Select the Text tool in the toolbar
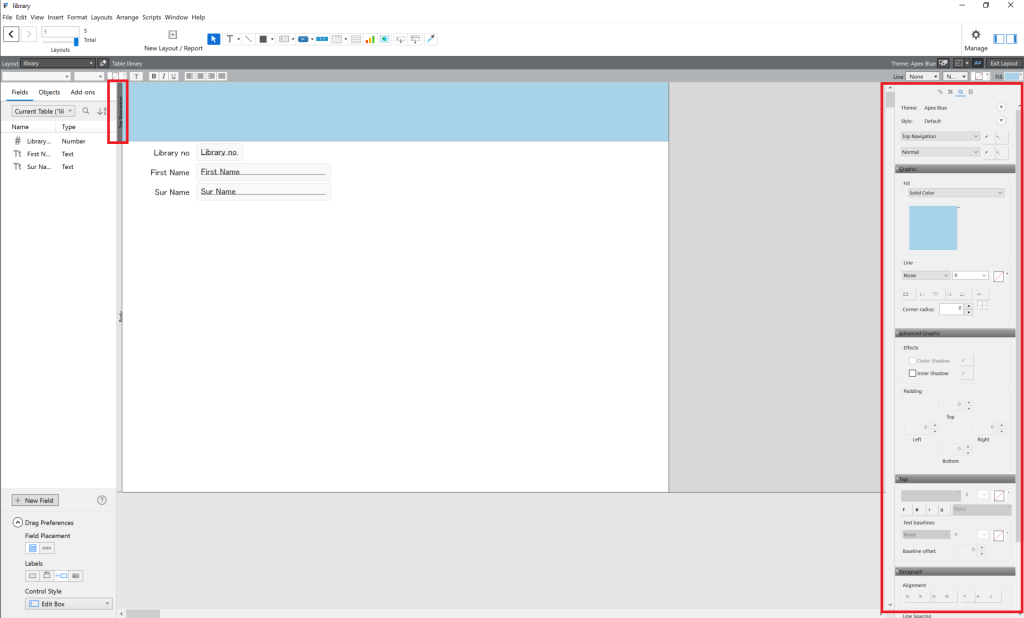Viewport: 1024px width, 618px height. click(230, 38)
